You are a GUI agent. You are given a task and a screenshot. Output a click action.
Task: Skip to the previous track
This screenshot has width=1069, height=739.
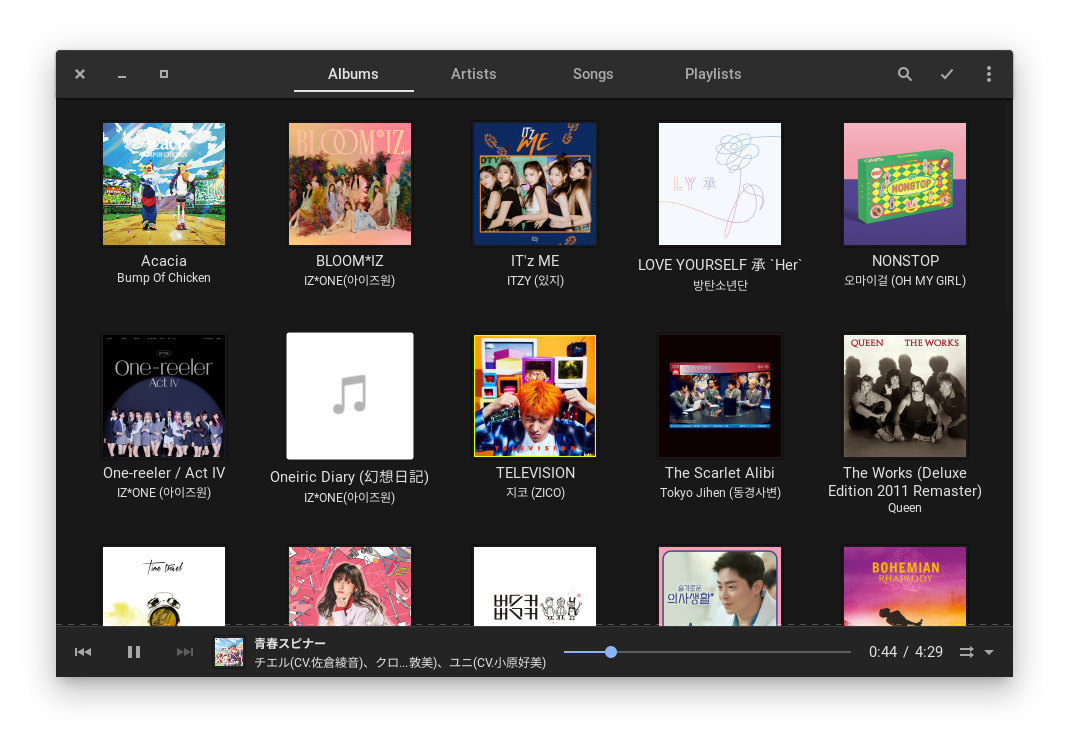coord(83,652)
